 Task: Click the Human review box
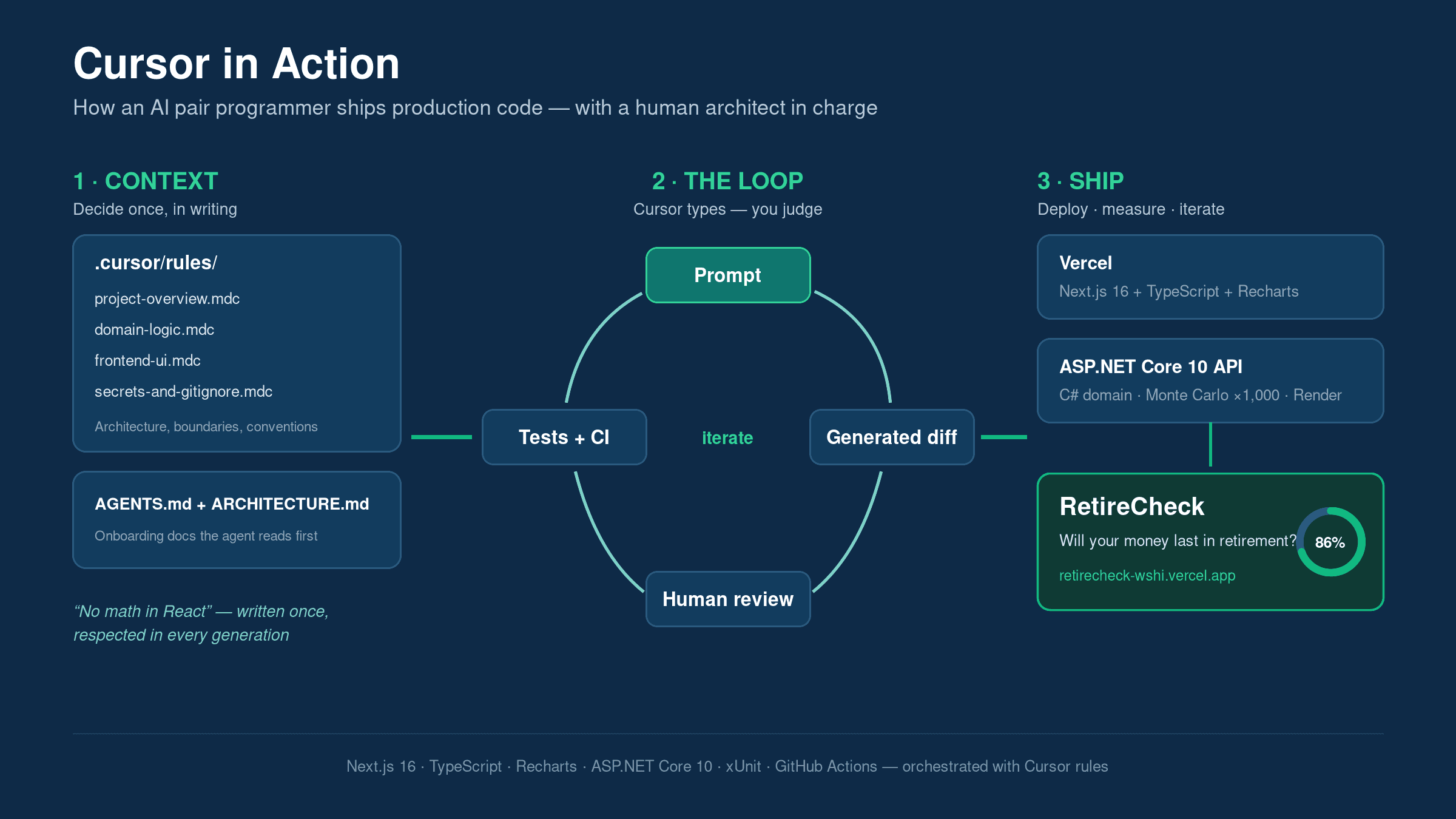[x=728, y=599]
